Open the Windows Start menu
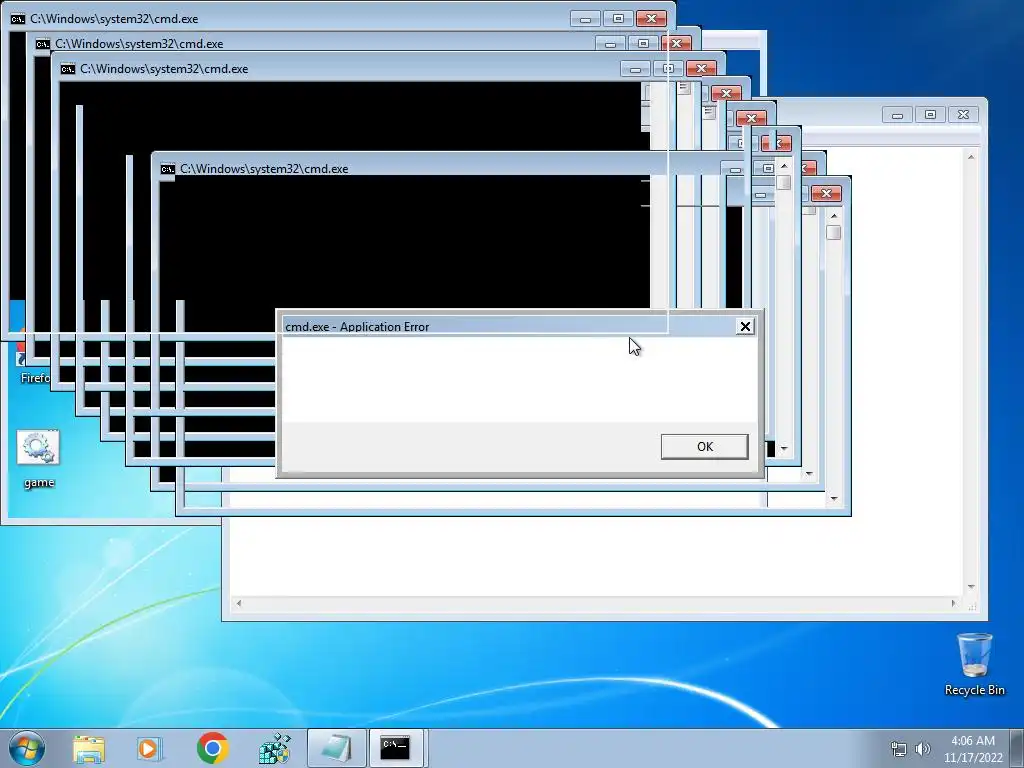This screenshot has width=1024, height=768. [x=27, y=748]
